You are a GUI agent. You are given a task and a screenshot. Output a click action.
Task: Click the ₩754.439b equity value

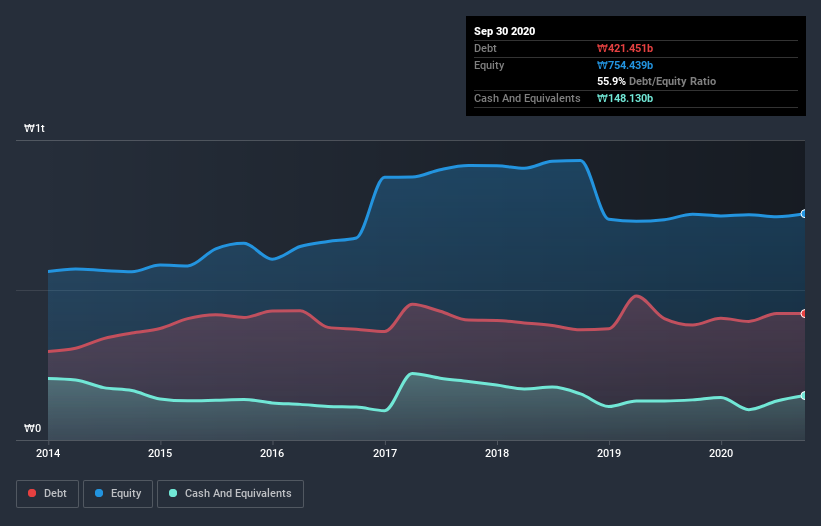point(625,65)
